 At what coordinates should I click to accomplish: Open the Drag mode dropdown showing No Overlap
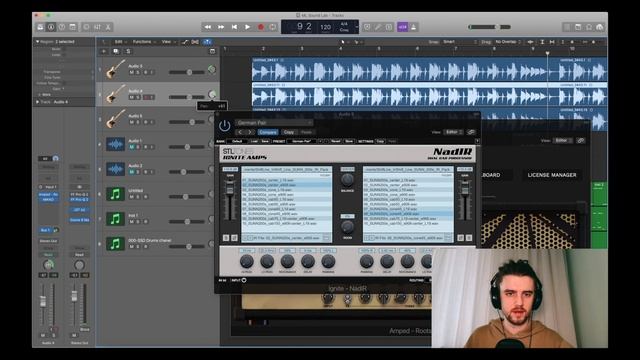point(508,42)
